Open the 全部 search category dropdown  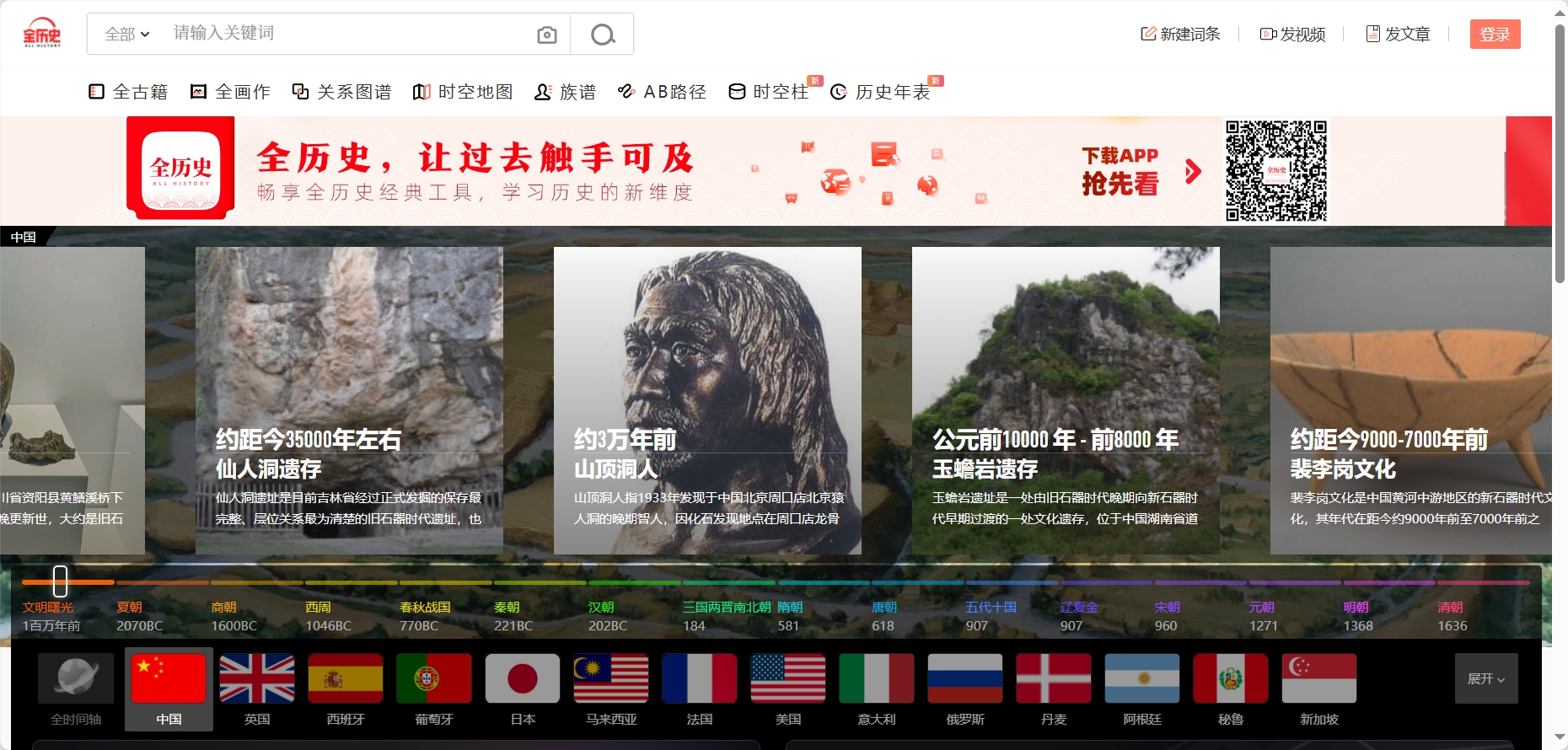126,35
